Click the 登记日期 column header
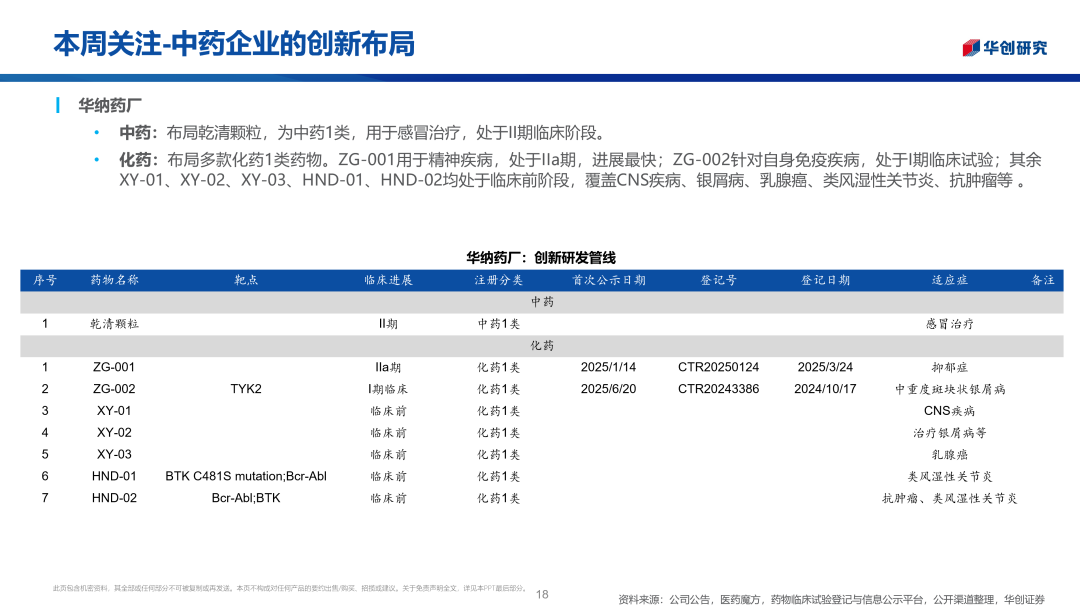Screen dimensions: 1080x605 (825, 280)
